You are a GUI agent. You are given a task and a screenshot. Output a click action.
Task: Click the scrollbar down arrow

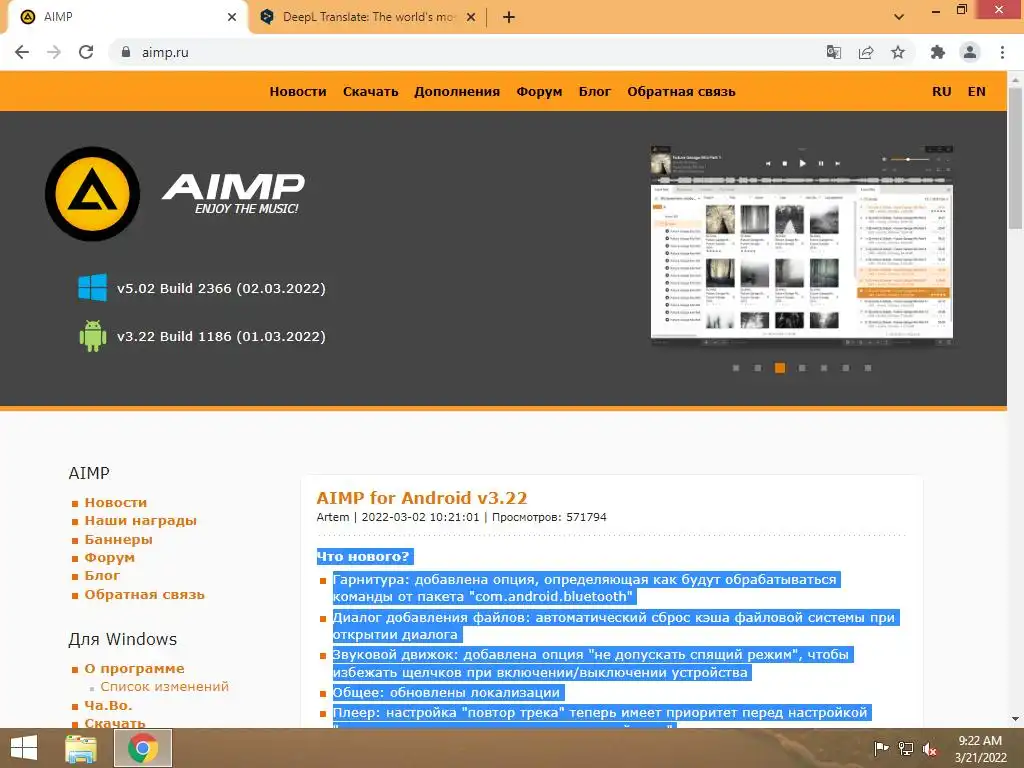(x=1015, y=720)
